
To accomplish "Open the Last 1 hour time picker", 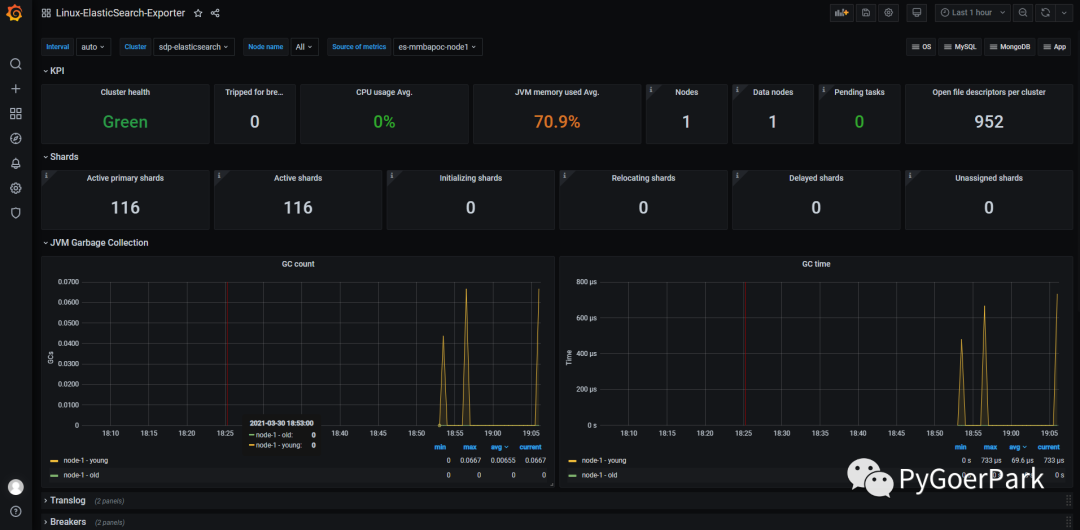I will pos(973,12).
